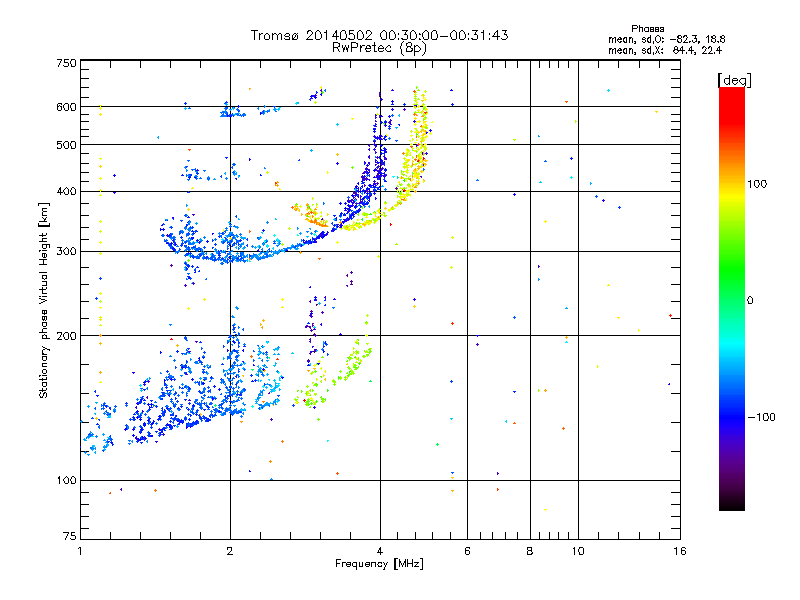Click the '-100' colorbar tick label

[x=761, y=417]
